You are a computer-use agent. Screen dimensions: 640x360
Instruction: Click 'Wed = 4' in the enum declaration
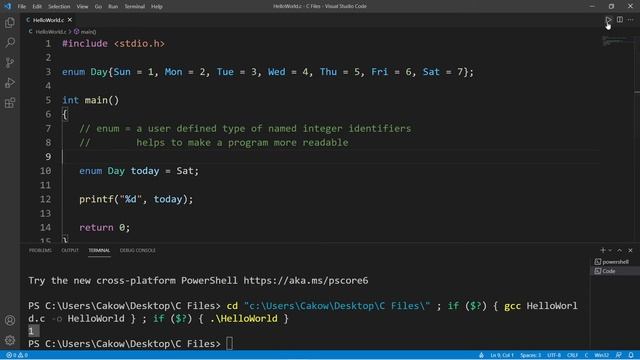click(288, 72)
